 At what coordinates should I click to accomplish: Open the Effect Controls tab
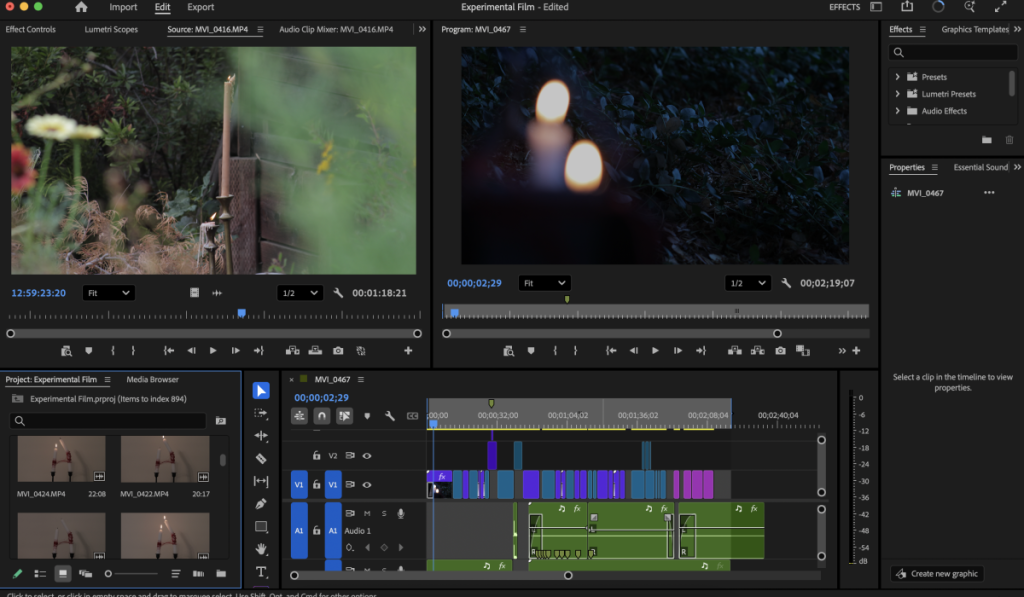point(31,29)
